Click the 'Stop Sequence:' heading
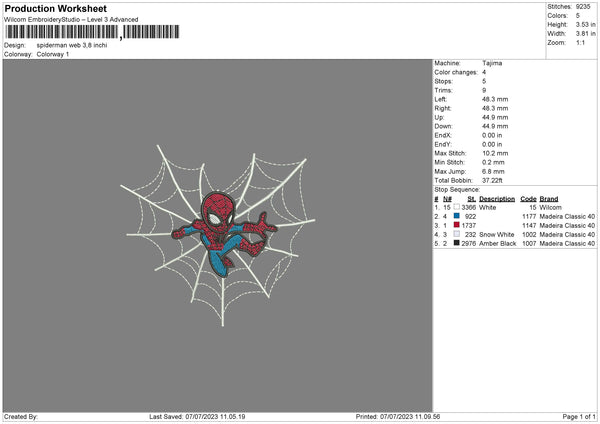600x424 pixels. pos(457,189)
